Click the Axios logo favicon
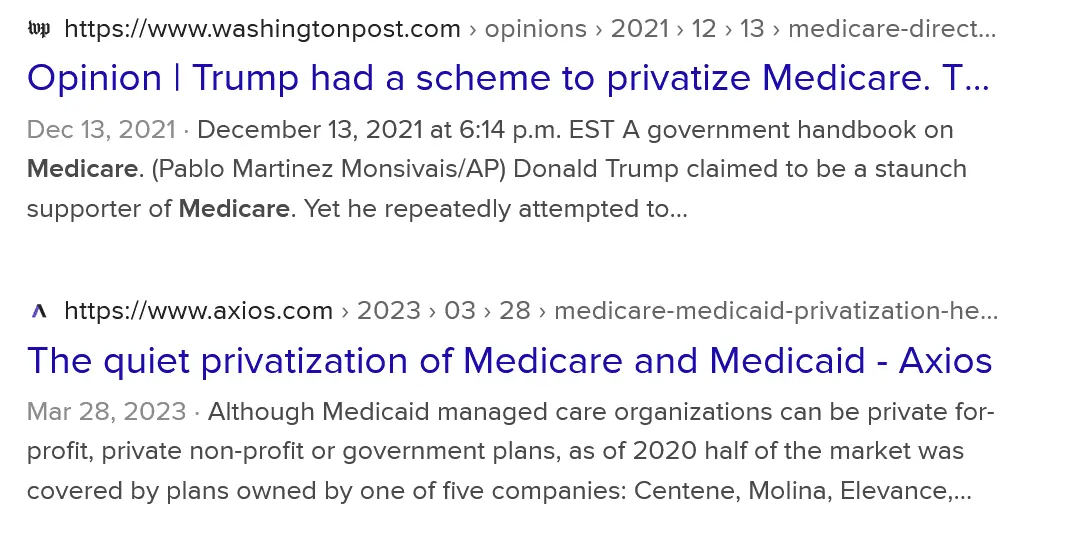The image size is (1083, 550). tap(39, 311)
